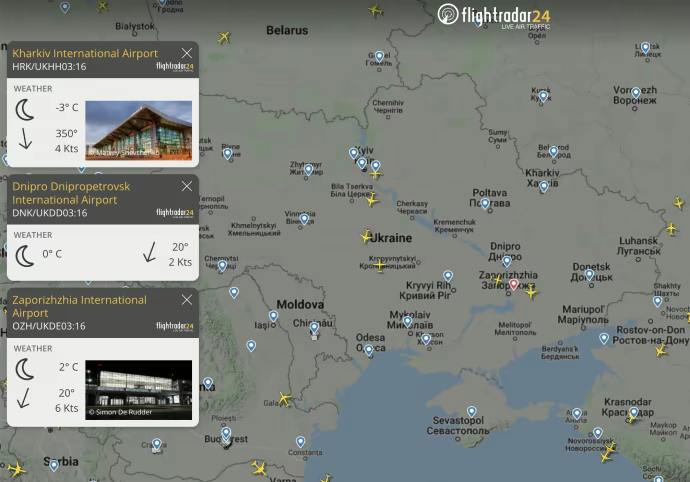This screenshot has height=482, width=690.
Task: Select the Poltava airport pin
Action: click(x=485, y=202)
